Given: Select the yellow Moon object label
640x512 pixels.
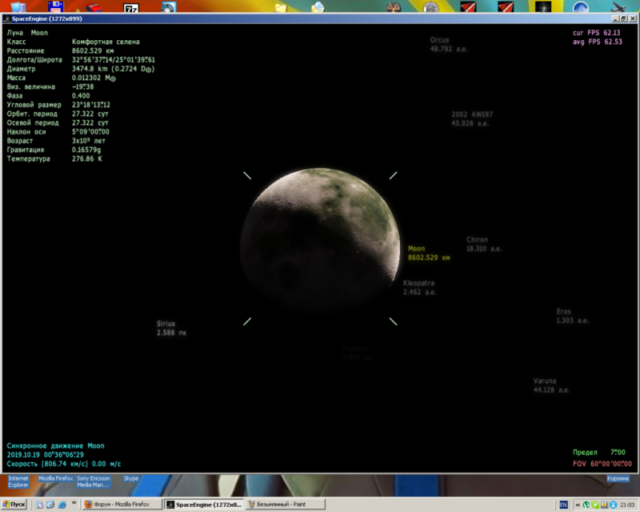Looking at the screenshot, I should 429,253.
